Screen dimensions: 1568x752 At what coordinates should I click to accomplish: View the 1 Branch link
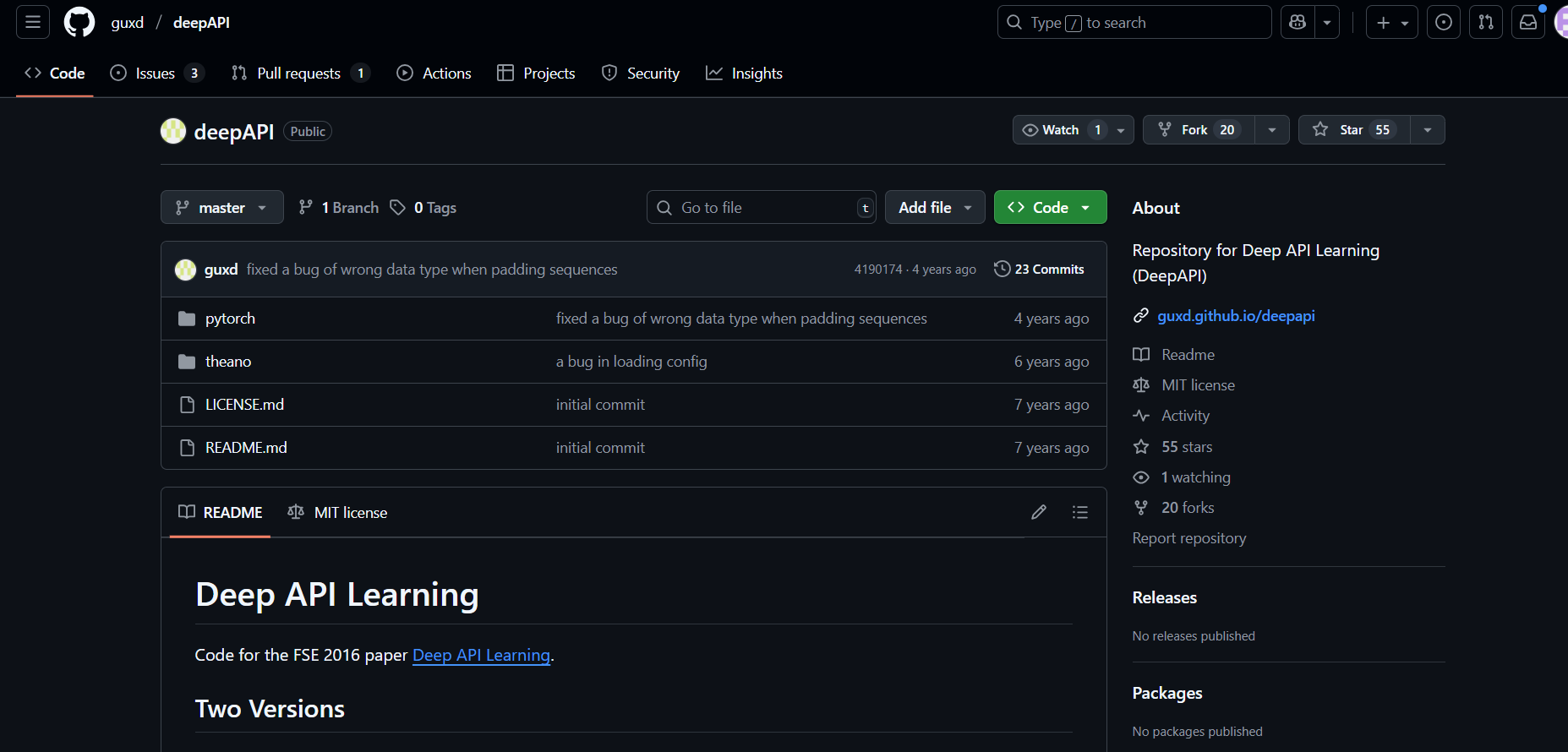pos(339,208)
